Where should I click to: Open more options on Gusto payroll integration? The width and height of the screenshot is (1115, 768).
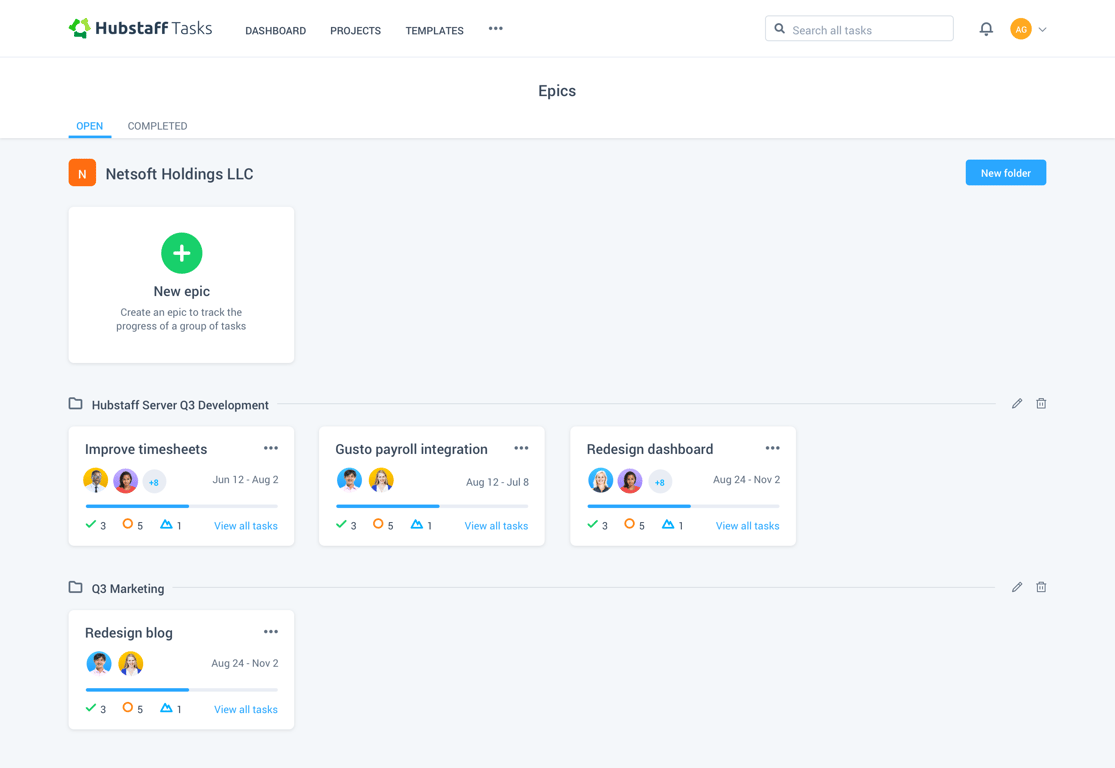pos(521,448)
